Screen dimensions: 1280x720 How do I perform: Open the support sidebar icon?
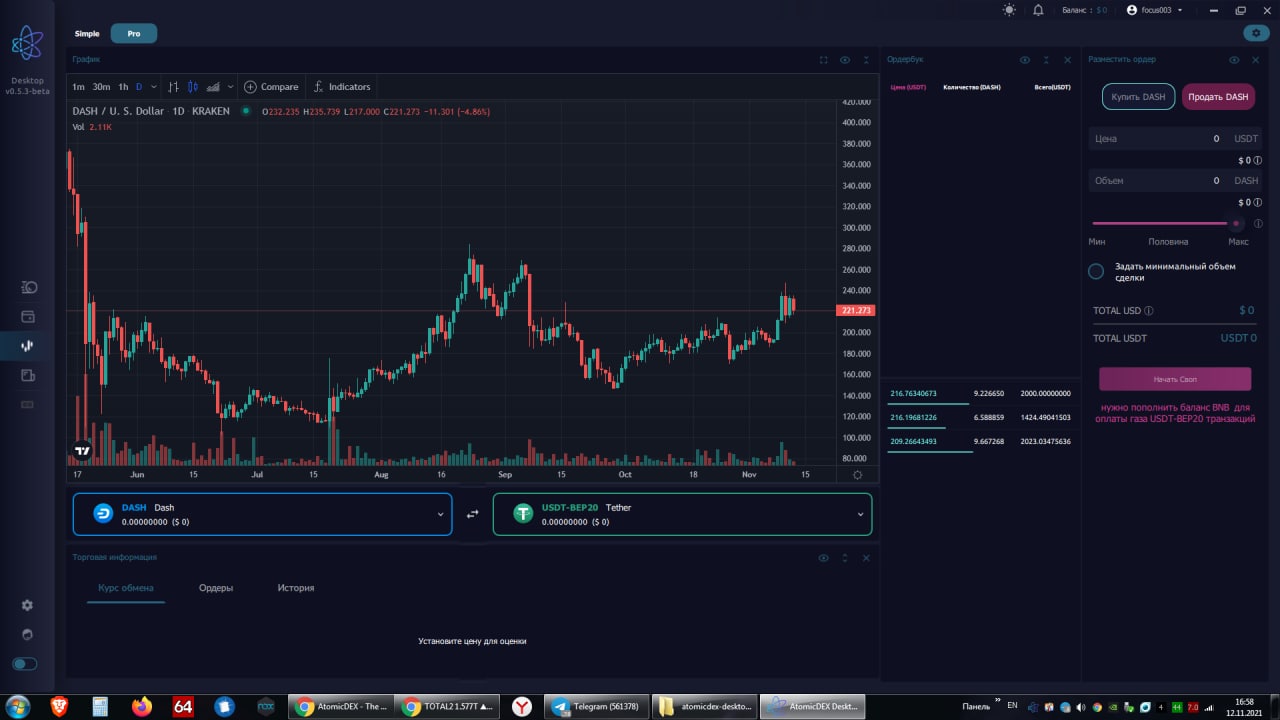pyautogui.click(x=27, y=634)
